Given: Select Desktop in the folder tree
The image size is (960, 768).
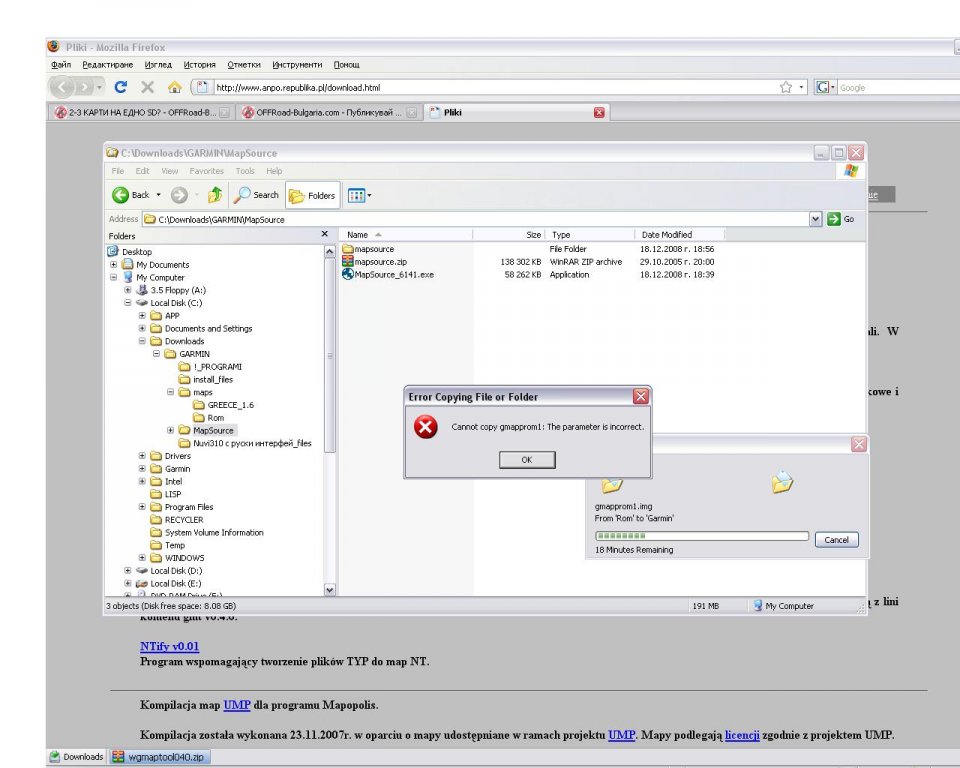Looking at the screenshot, I should [x=130, y=252].
